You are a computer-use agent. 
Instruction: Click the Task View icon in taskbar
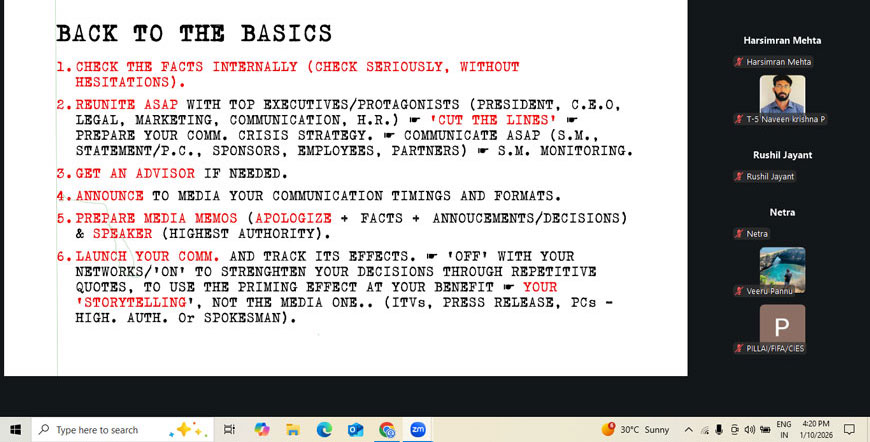(x=229, y=429)
